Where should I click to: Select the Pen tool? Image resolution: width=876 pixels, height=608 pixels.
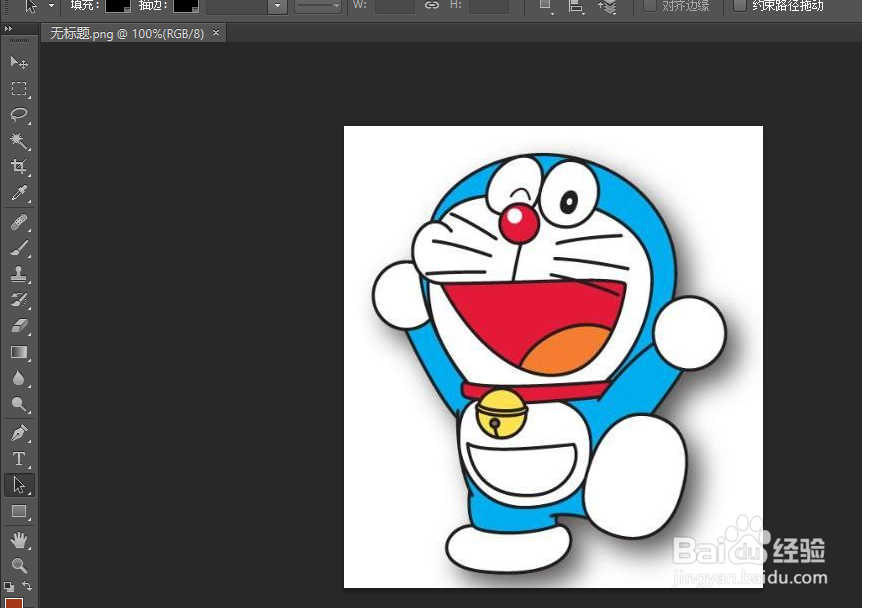19,433
